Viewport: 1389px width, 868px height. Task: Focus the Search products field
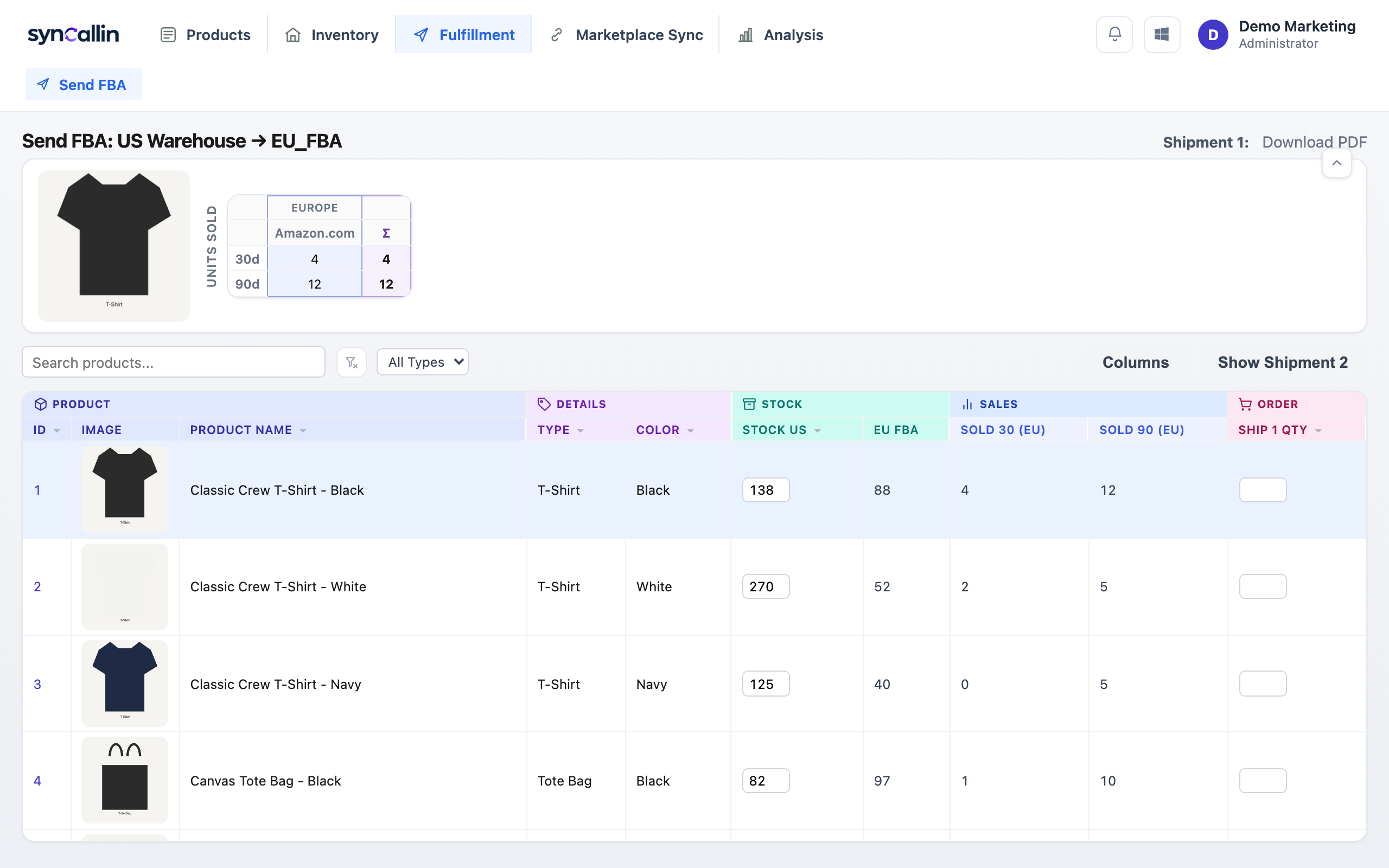point(173,362)
